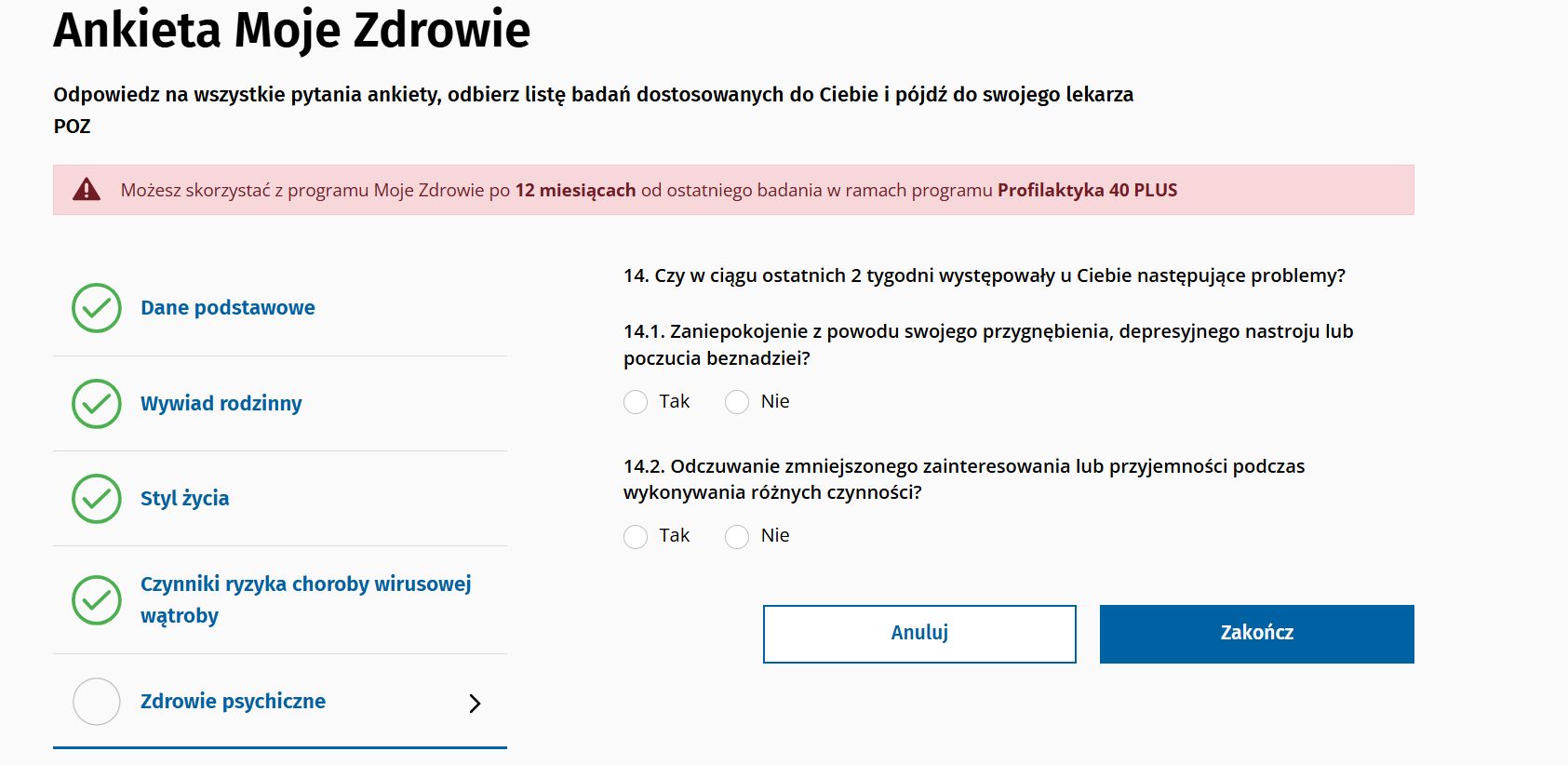This screenshot has height=765, width=1568.
Task: Select the completed icon for Styl życia section
Action: pyautogui.click(x=95, y=498)
